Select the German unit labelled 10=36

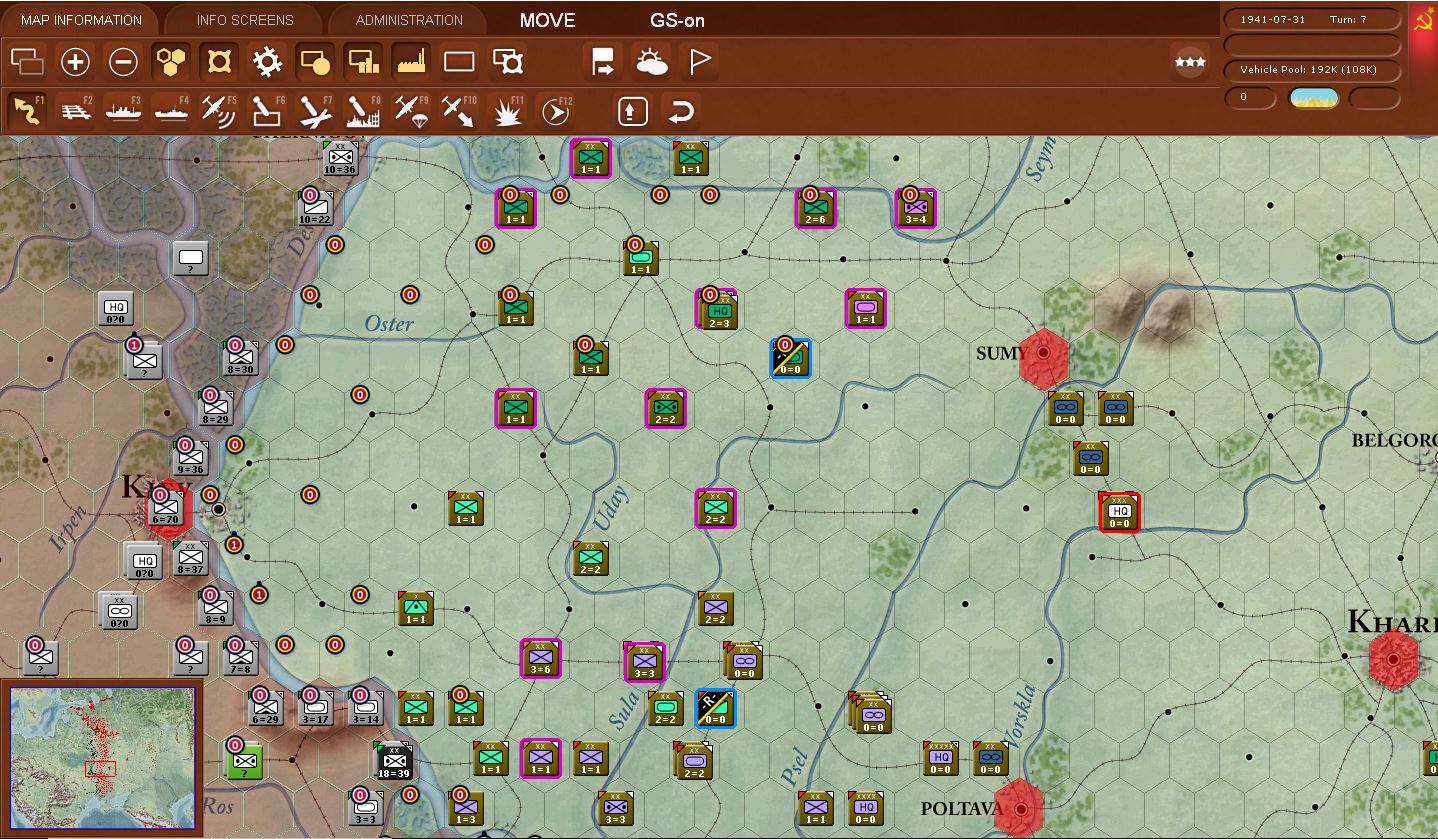pos(340,158)
